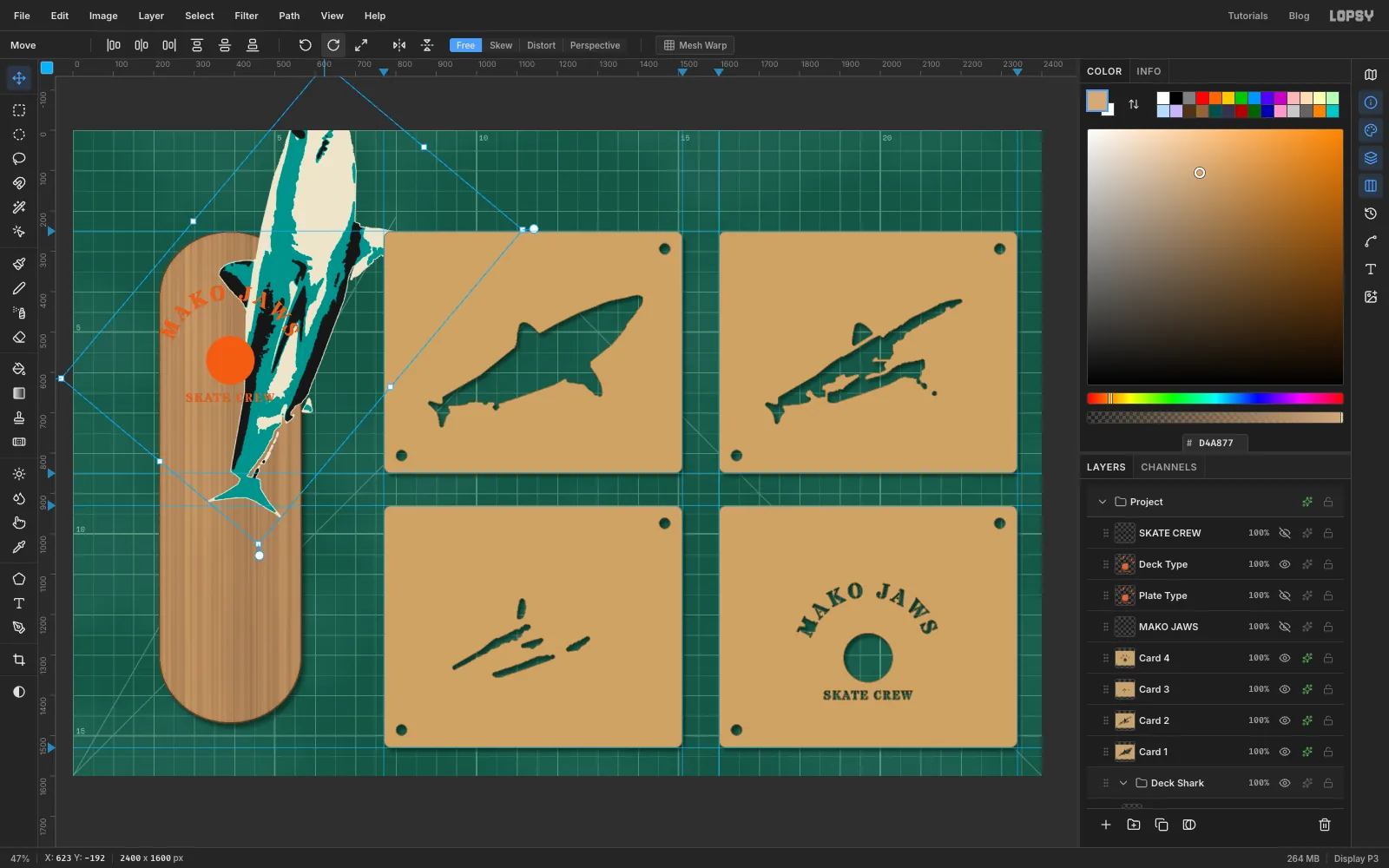Viewport: 1389px width, 868px height.
Task: Select the Move tool in the toolbox
Action: pyautogui.click(x=19, y=78)
